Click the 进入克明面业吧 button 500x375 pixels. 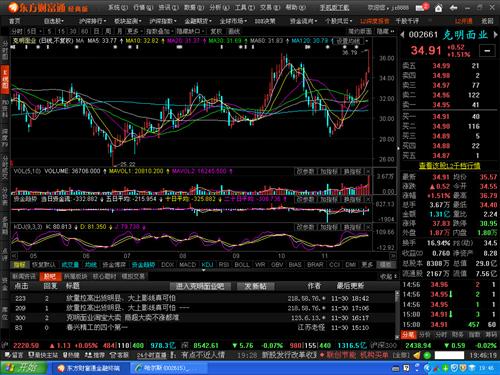(200, 286)
